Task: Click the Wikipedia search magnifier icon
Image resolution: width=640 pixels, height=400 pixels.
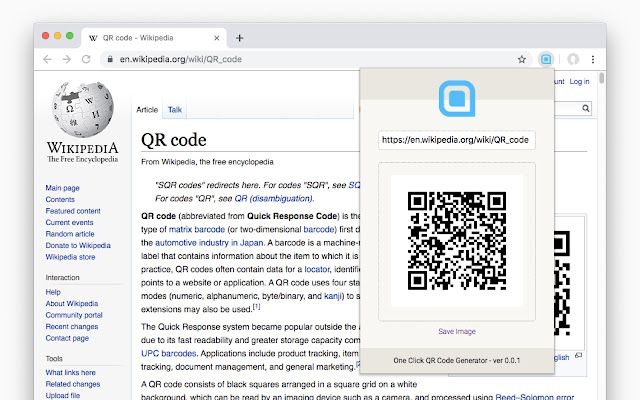Action: 586,108
